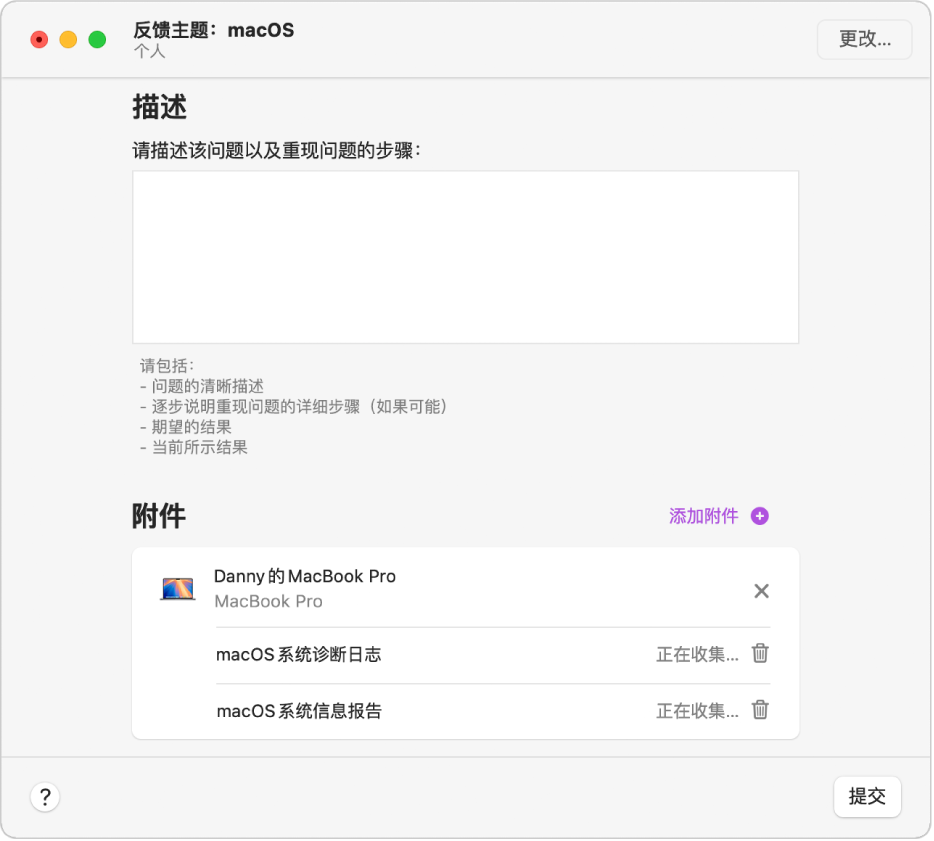Click the 附件 section heading
Viewport: 934px width, 841px height.
coord(159,516)
